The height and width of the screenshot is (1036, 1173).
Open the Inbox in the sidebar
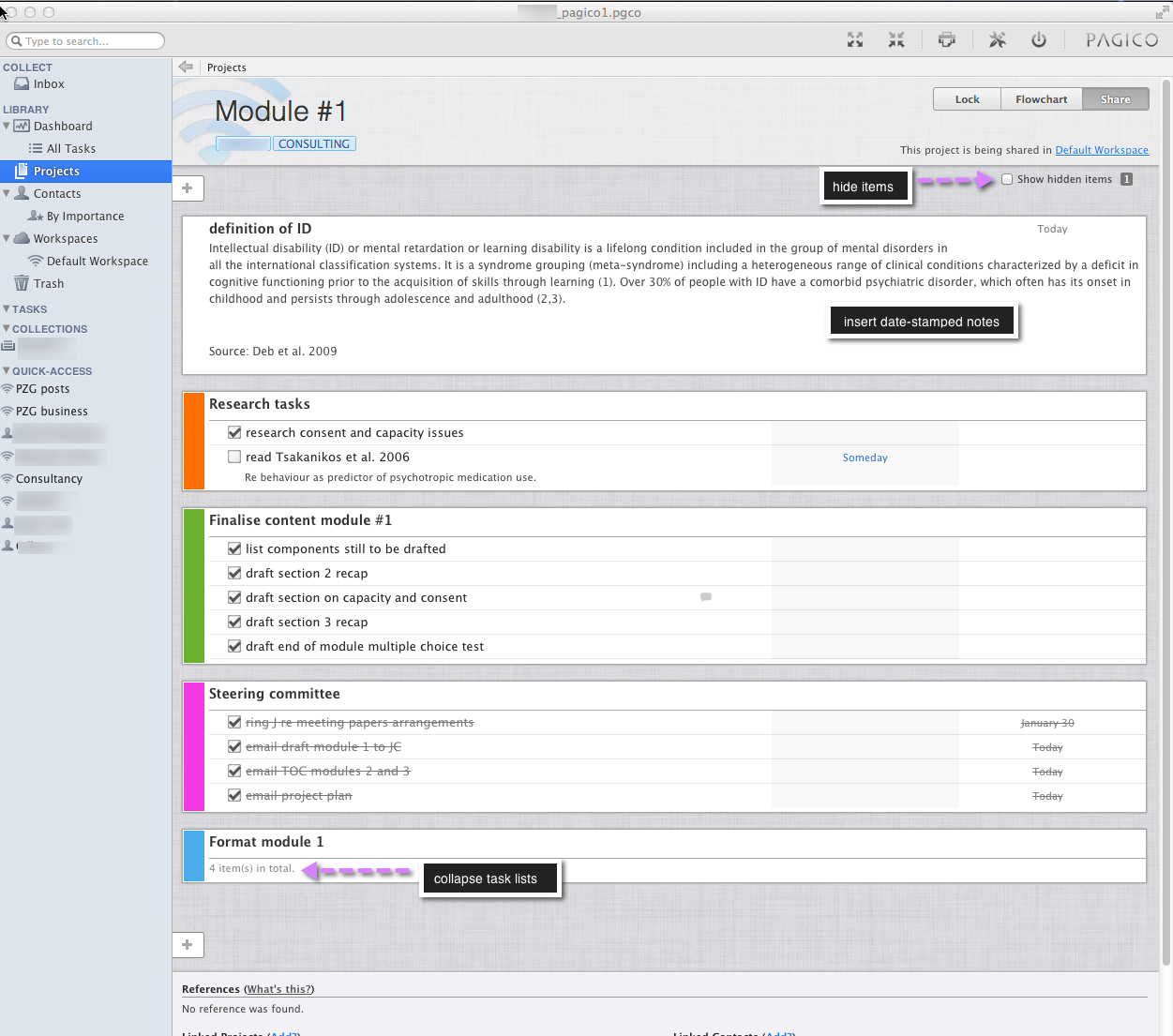point(49,84)
